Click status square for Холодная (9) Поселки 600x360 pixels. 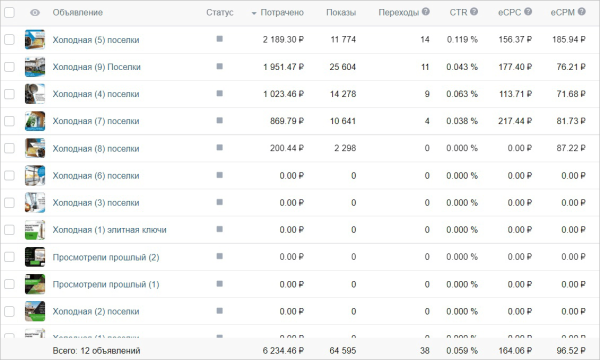click(x=220, y=66)
